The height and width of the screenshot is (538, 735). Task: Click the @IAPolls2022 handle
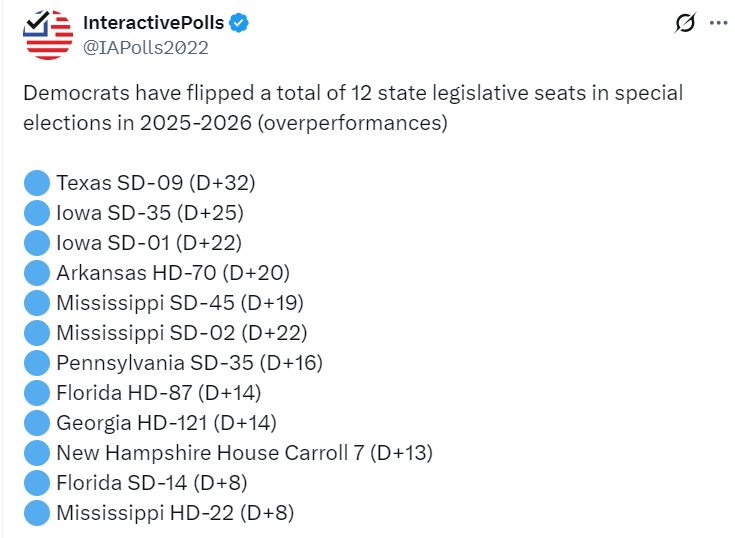(x=145, y=46)
